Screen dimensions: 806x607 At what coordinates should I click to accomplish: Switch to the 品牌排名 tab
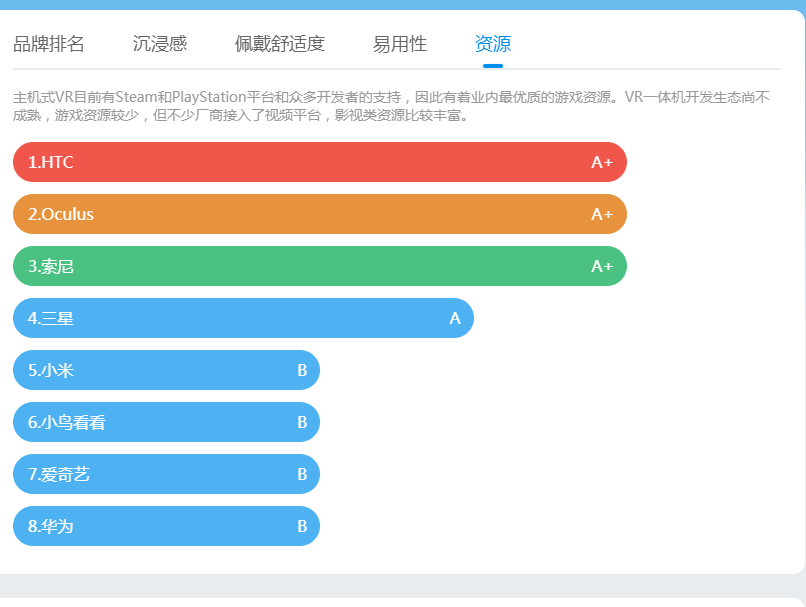coord(49,44)
